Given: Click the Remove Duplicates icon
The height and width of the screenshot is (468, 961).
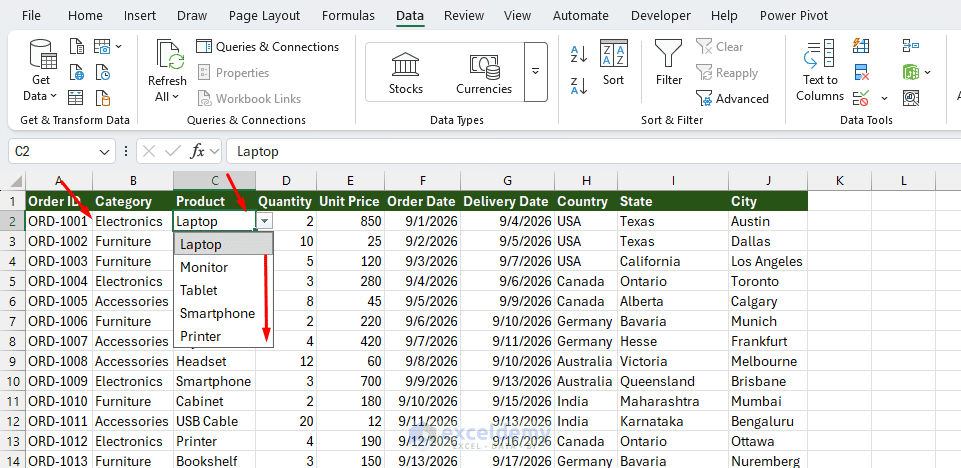Looking at the screenshot, I should click(x=861, y=72).
